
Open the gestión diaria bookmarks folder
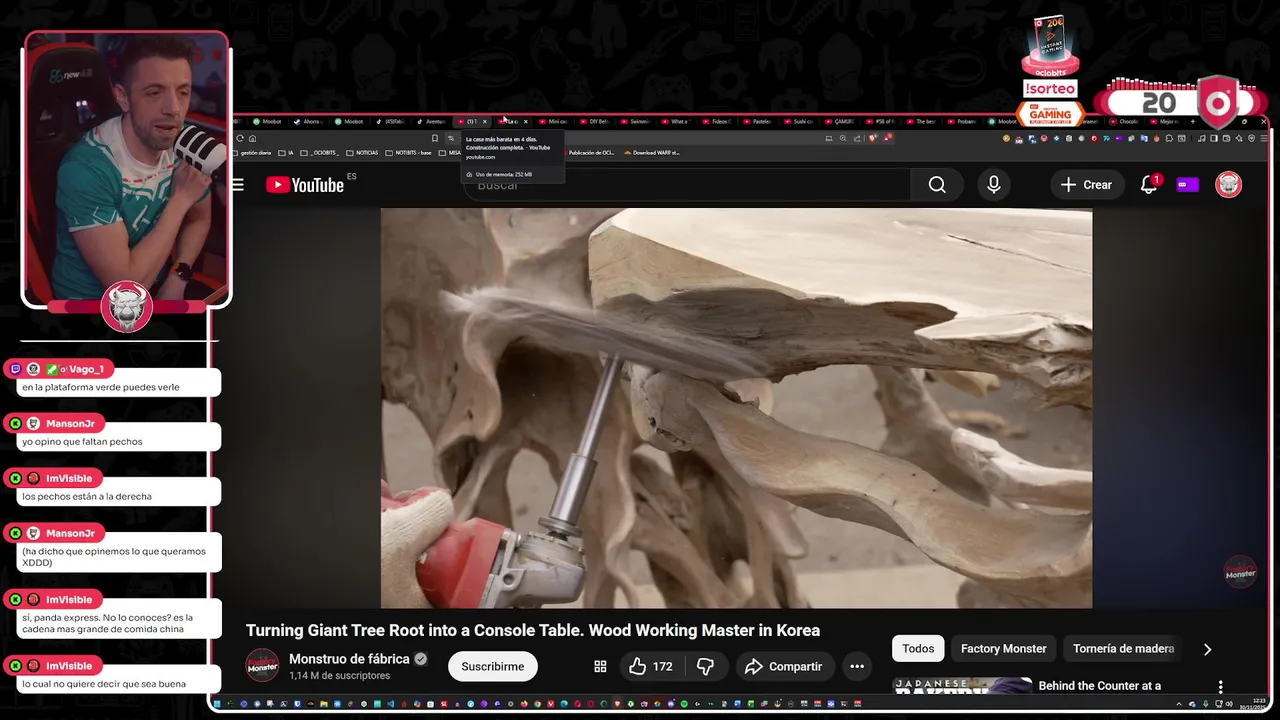click(252, 153)
